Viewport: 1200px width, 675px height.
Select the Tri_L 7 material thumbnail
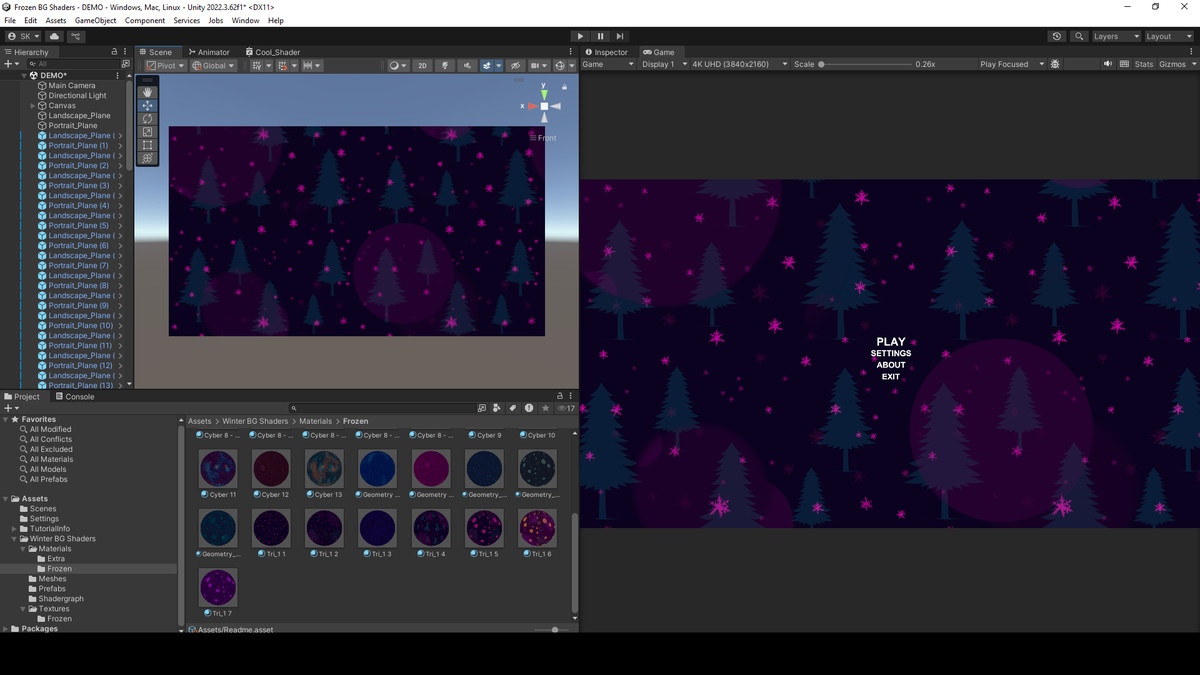[218, 585]
